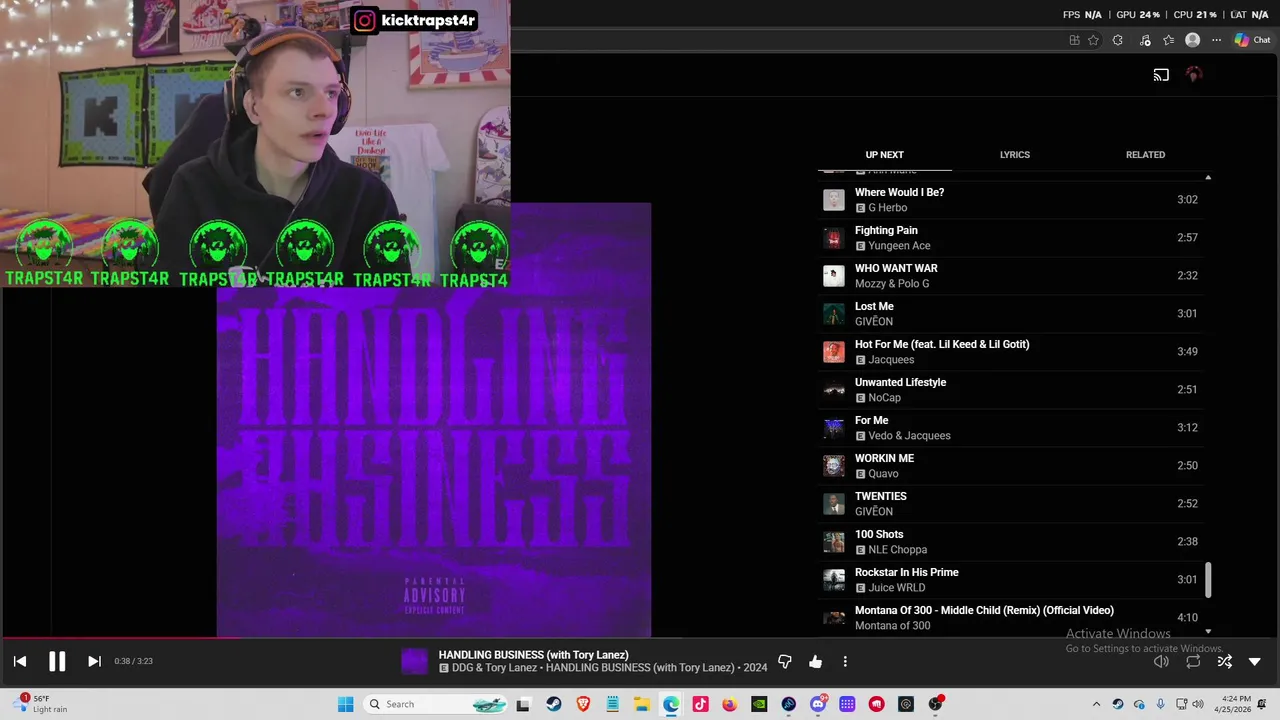Click the taskbar Search box
This screenshot has height=720, width=1280.
[x=436, y=704]
